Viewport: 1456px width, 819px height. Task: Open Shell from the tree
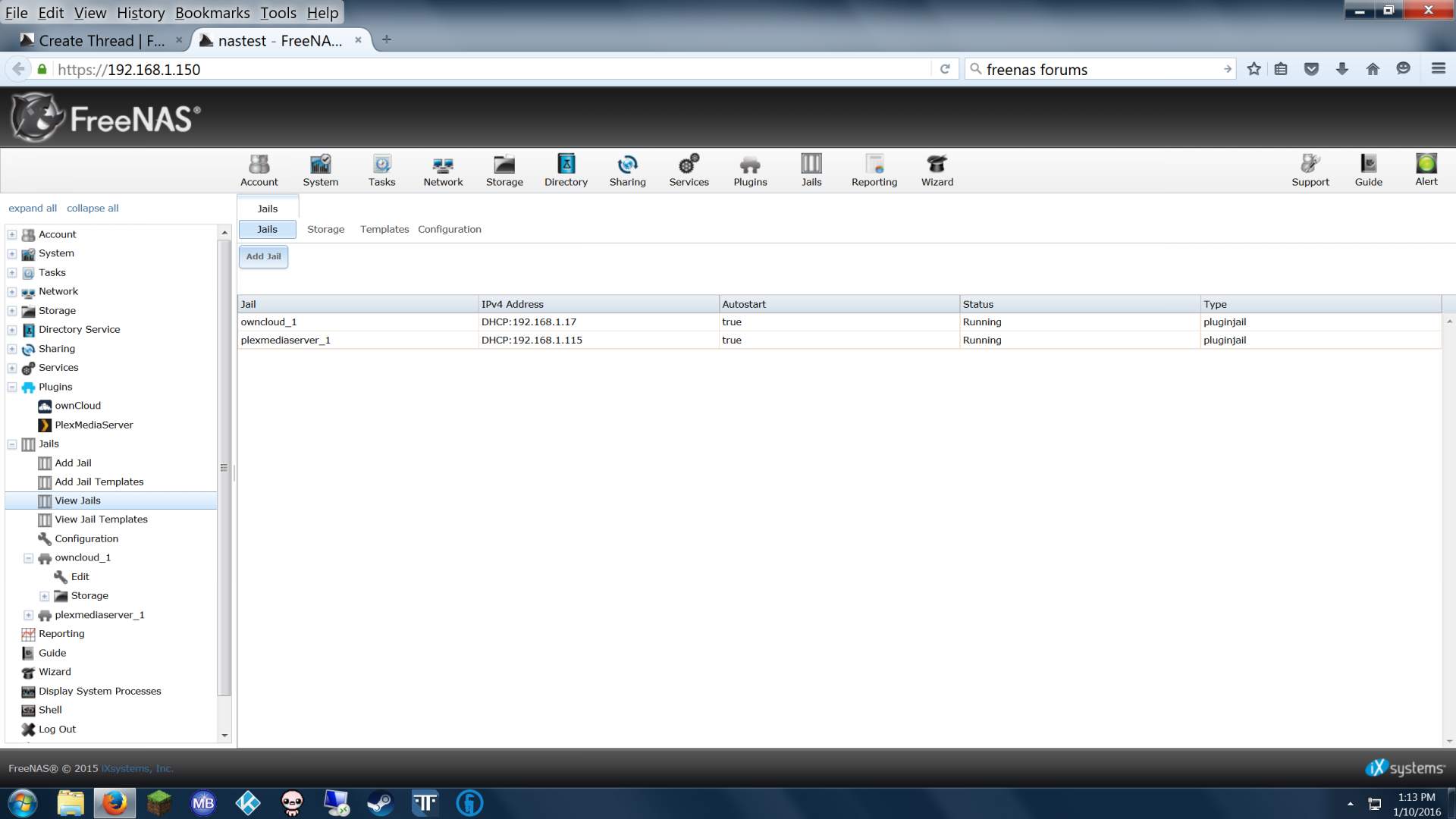pyautogui.click(x=50, y=710)
